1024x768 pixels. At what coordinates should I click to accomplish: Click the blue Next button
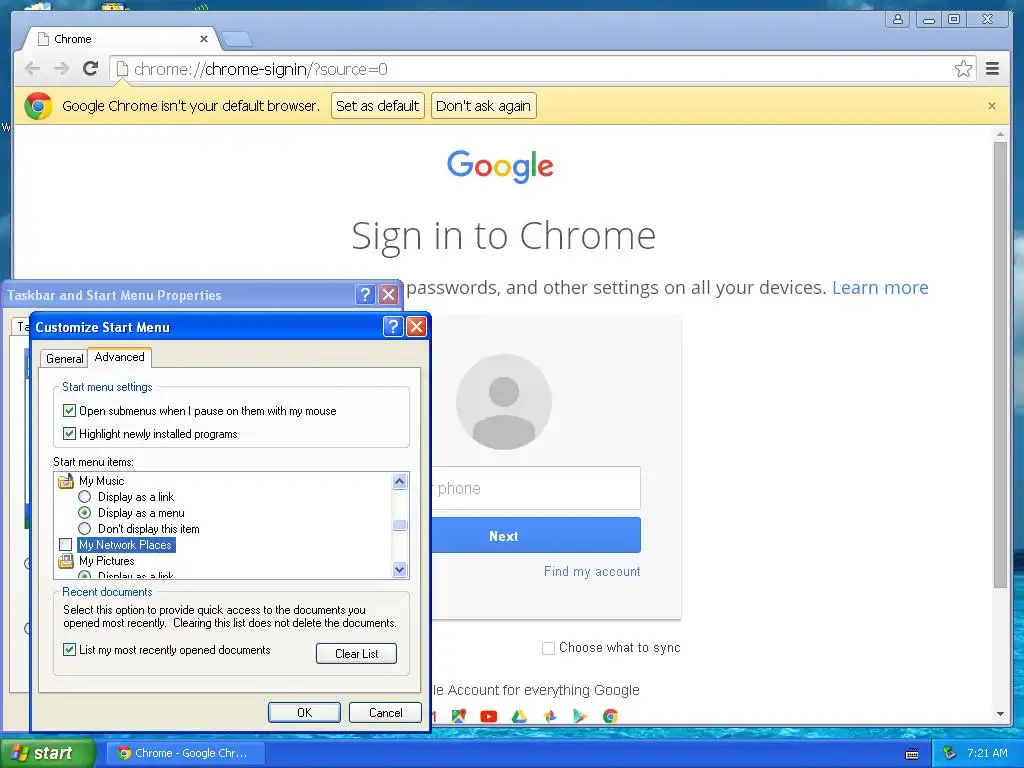click(536, 536)
